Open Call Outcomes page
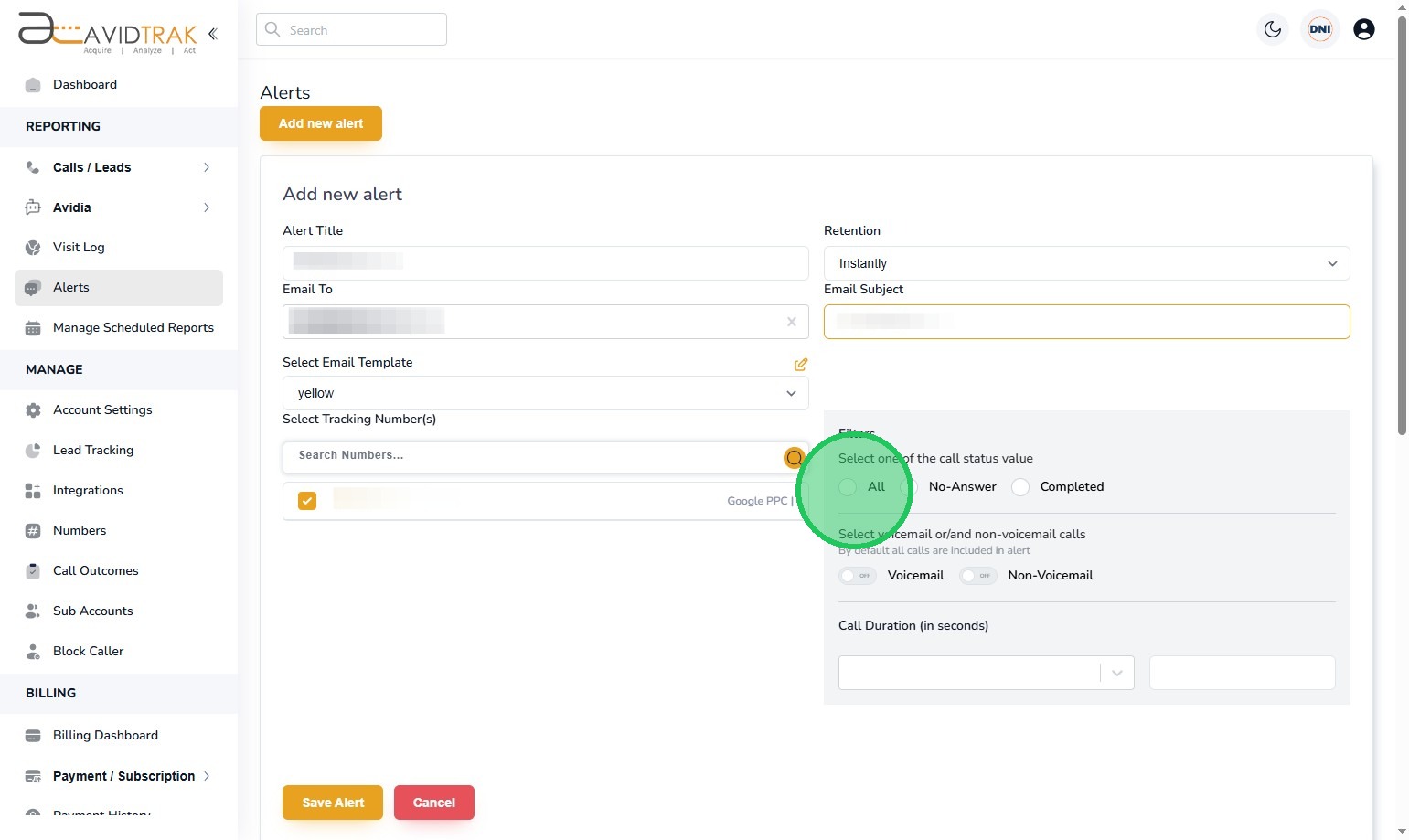The width and height of the screenshot is (1409, 840). [96, 570]
